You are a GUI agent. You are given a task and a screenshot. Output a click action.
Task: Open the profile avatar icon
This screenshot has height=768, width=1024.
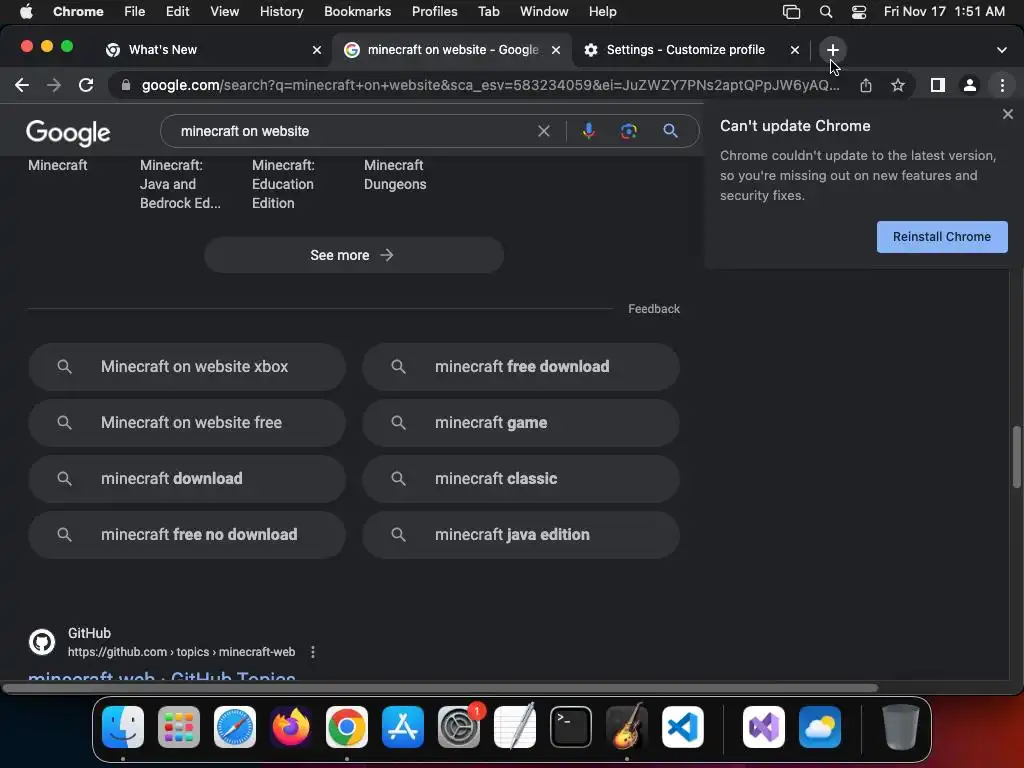click(x=970, y=85)
